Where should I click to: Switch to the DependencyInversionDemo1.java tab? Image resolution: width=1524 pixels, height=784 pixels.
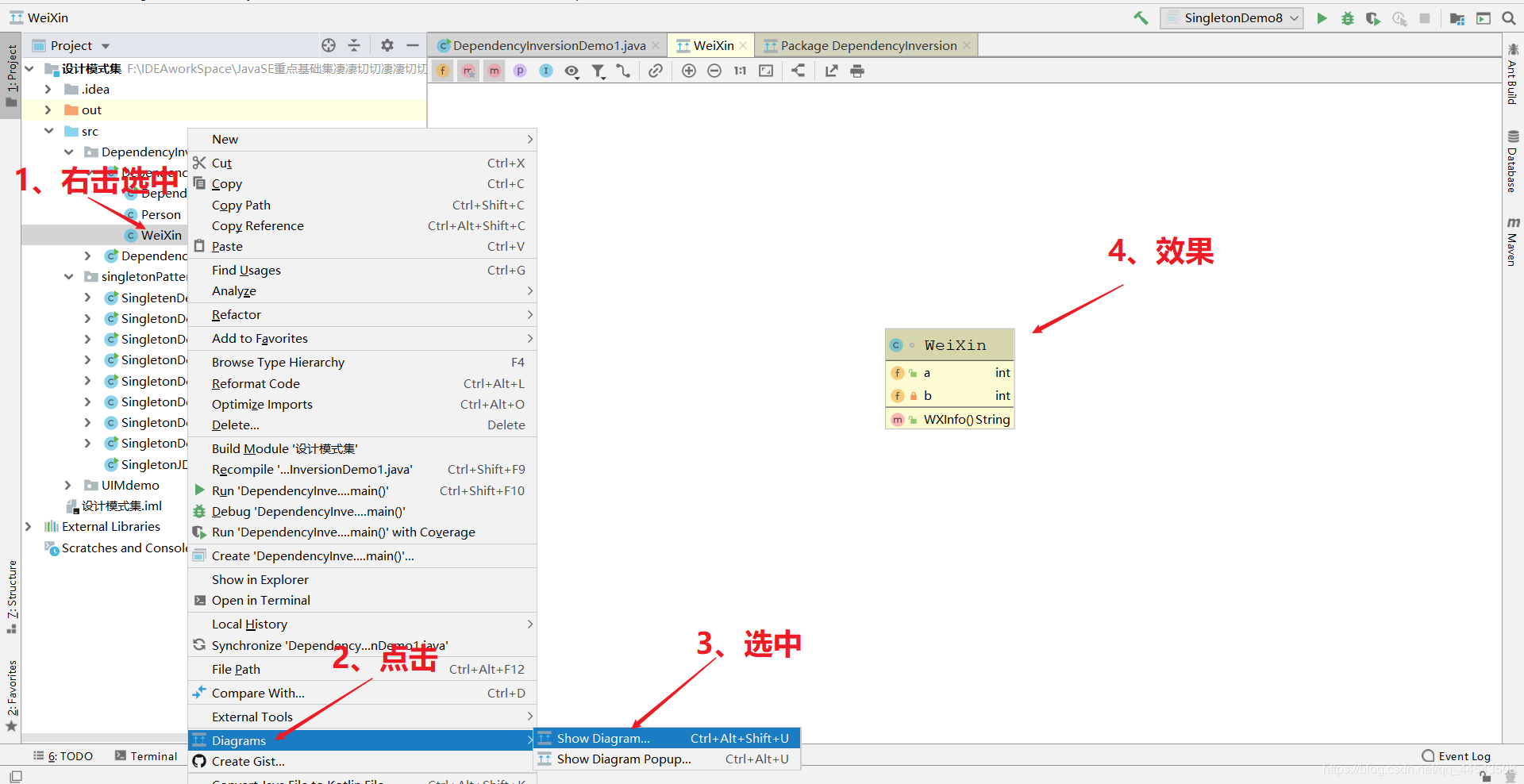click(x=548, y=45)
